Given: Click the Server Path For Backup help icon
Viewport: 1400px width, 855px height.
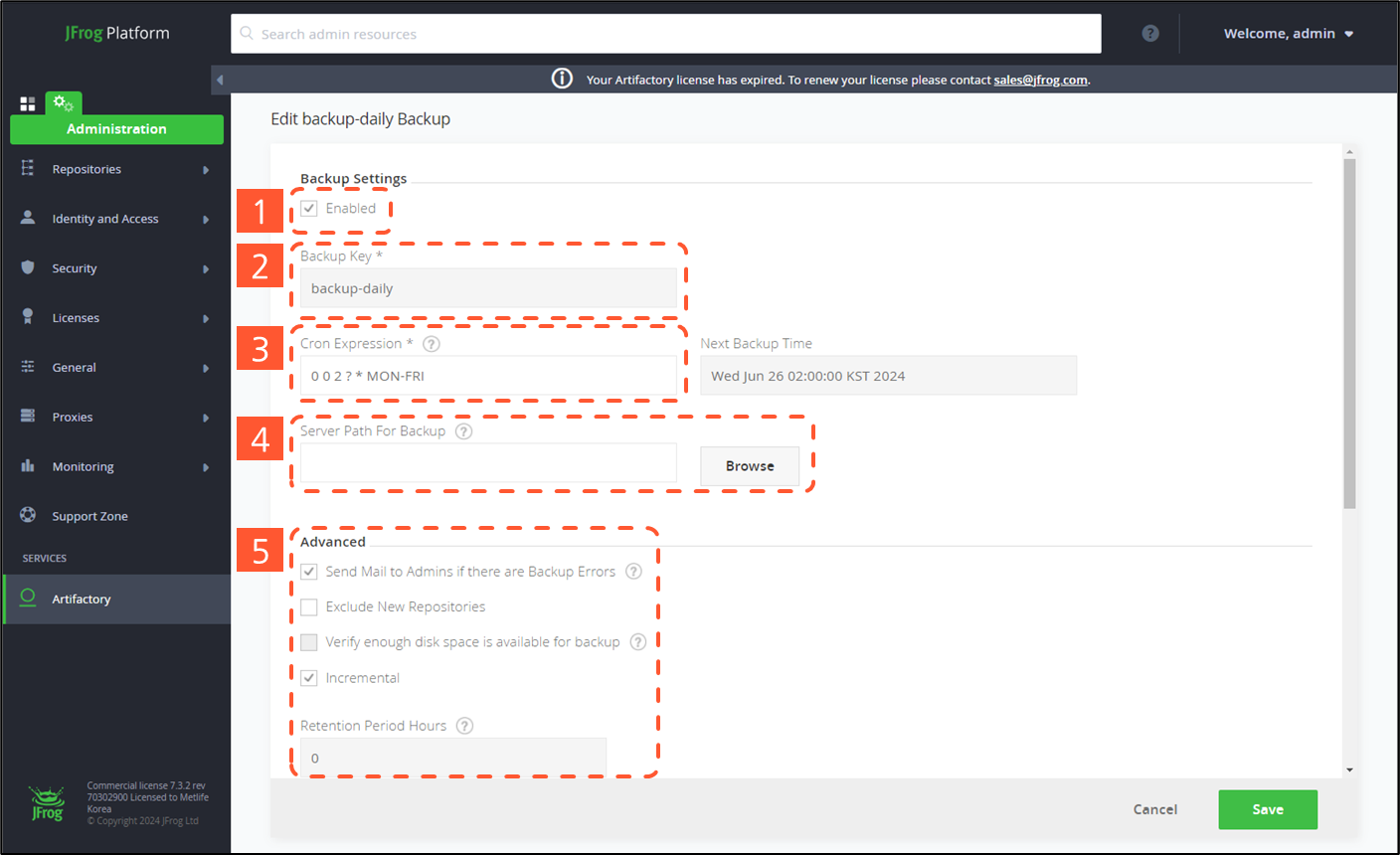Looking at the screenshot, I should (x=463, y=431).
